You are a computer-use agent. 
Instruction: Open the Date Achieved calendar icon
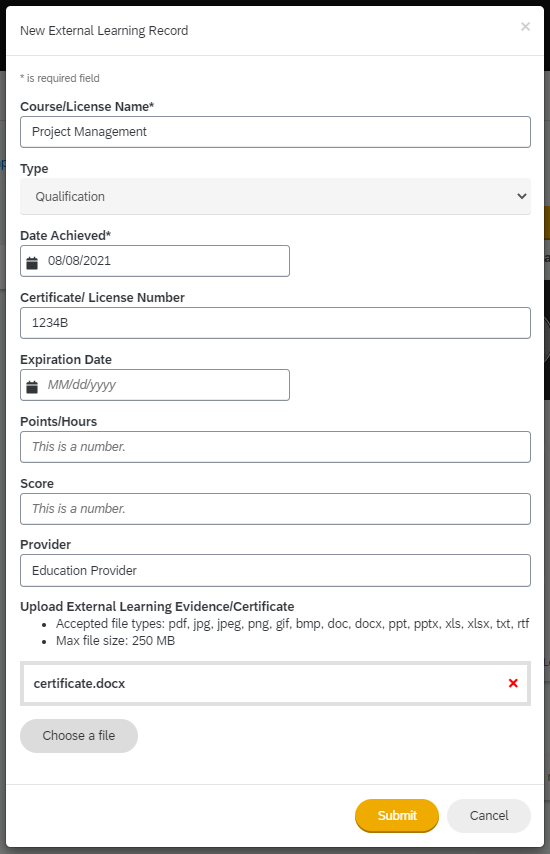tap(32, 263)
